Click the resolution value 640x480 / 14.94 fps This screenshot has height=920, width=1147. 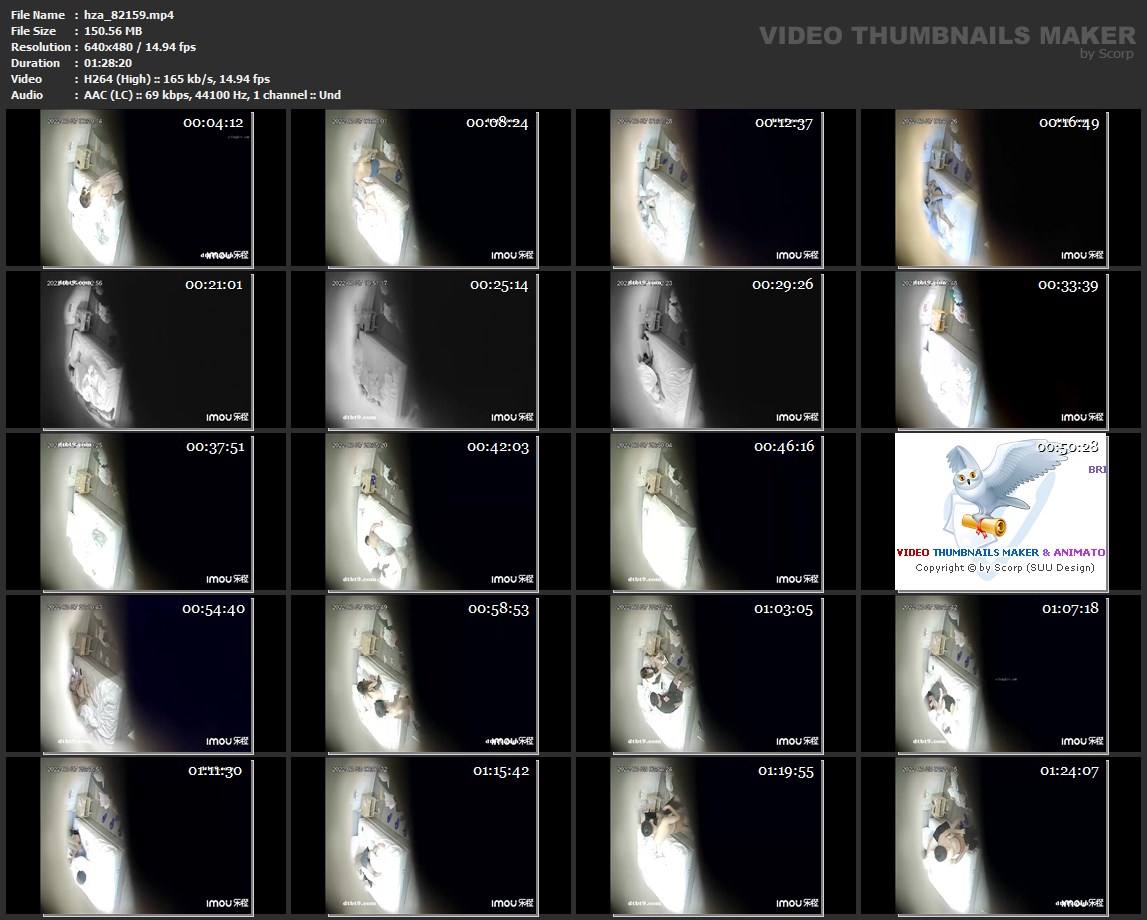(x=140, y=47)
